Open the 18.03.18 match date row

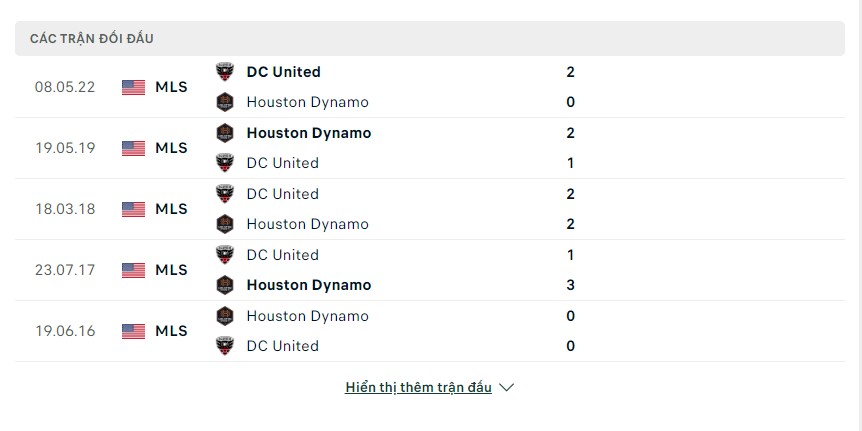pyautogui.click(x=430, y=209)
